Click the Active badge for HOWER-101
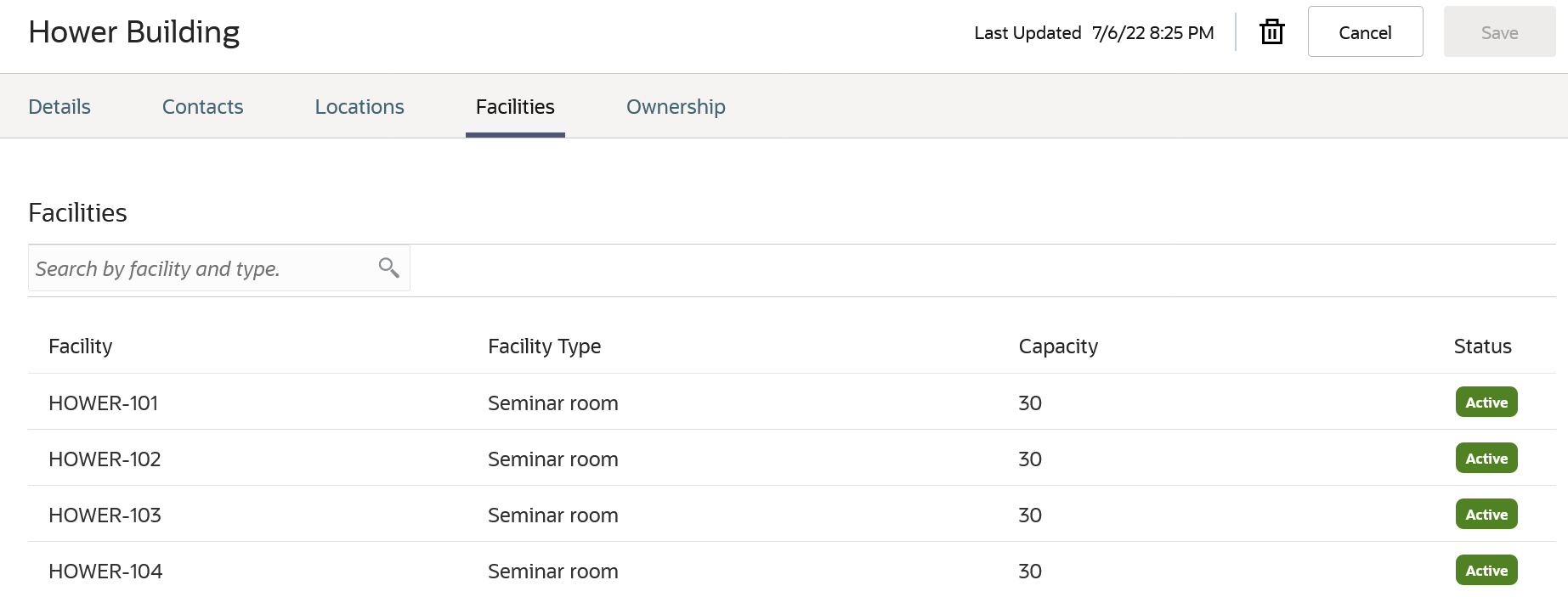Image resolution: width=1568 pixels, height=597 pixels. [1486, 403]
